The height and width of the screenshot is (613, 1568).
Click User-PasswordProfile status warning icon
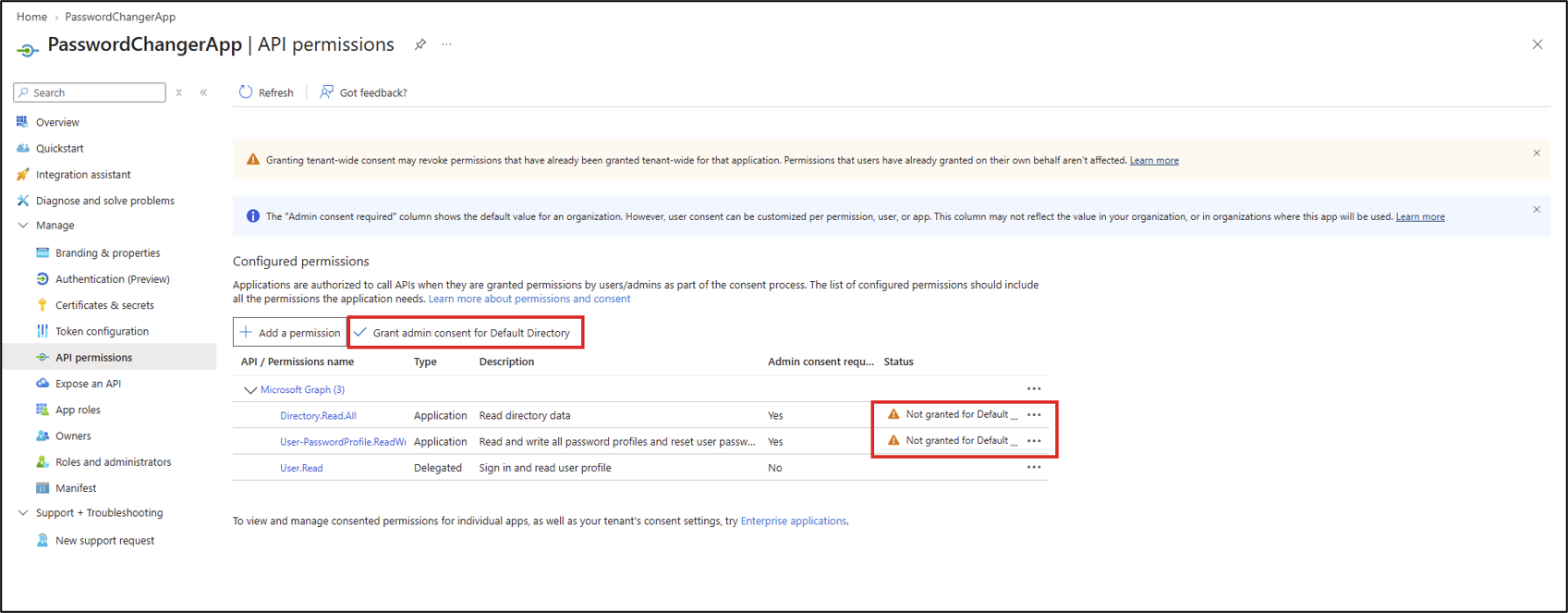pyautogui.click(x=893, y=440)
